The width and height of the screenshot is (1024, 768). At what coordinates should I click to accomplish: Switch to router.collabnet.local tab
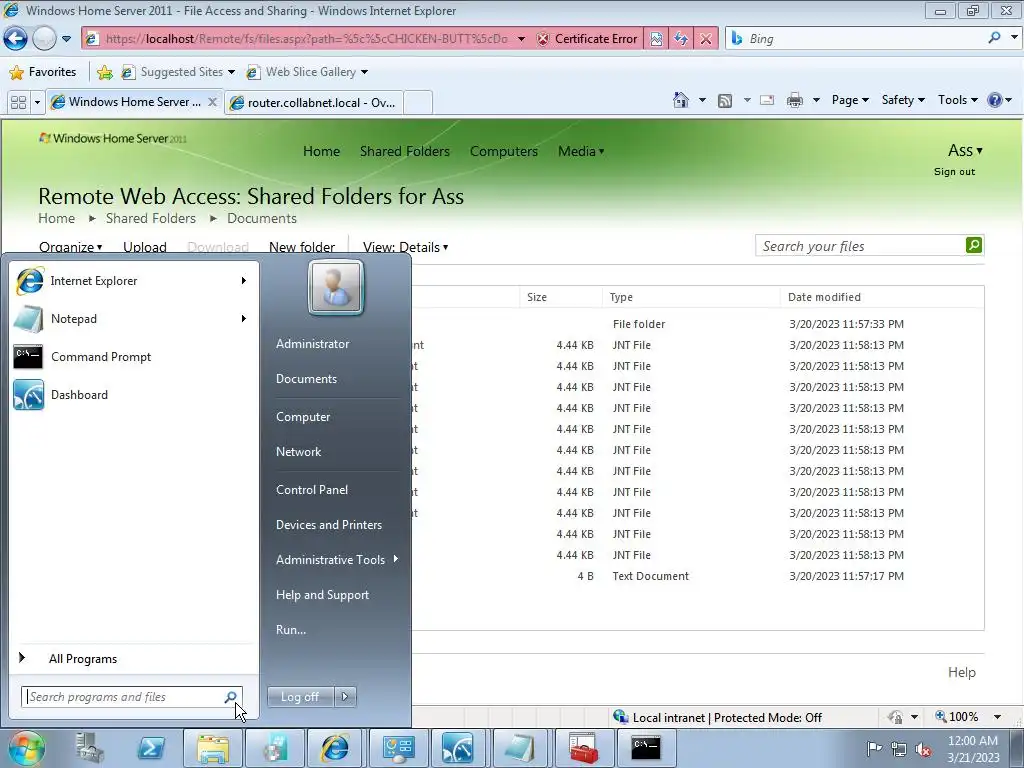pos(313,103)
